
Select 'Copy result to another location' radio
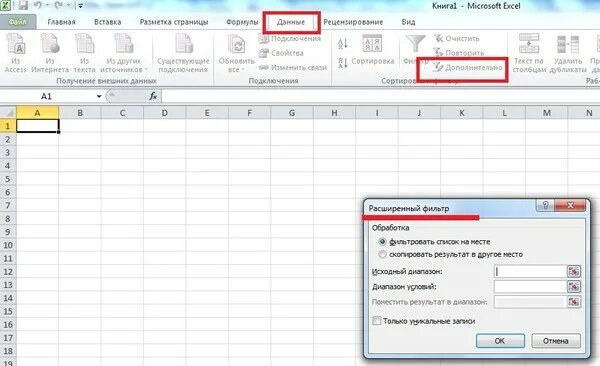[382, 254]
